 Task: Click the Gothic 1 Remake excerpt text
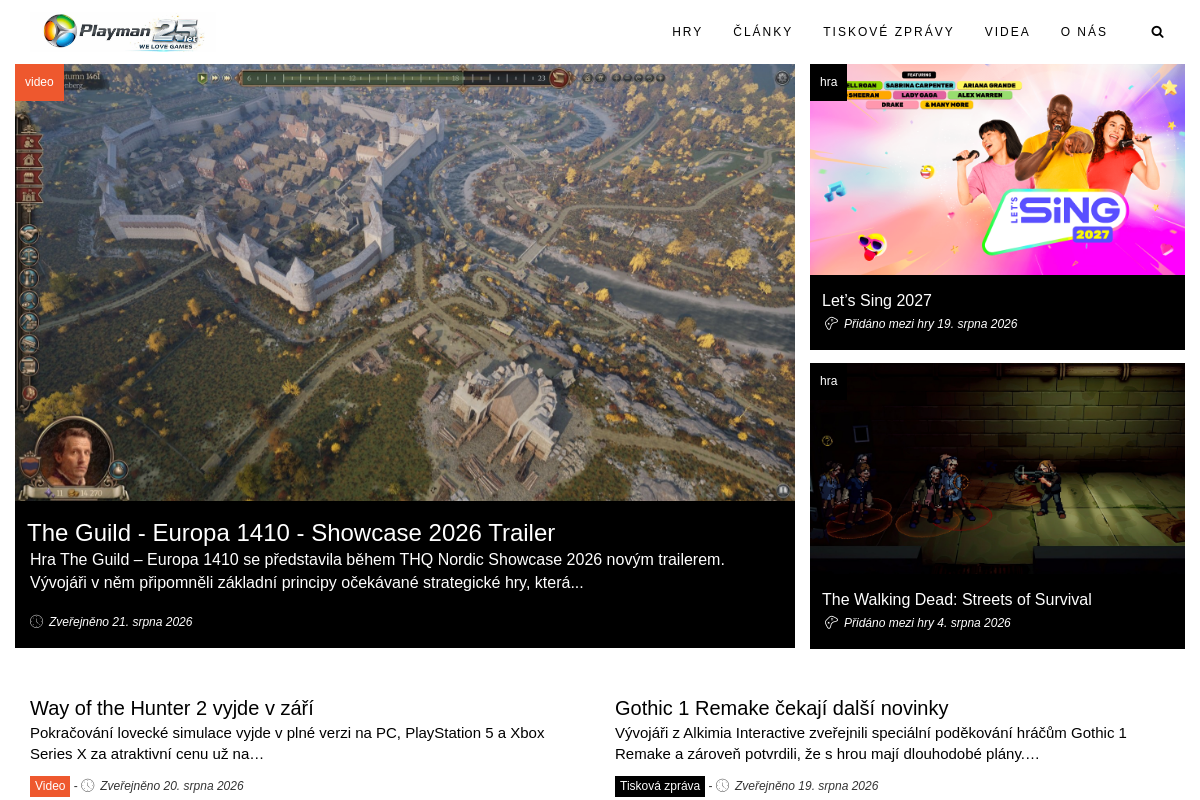click(x=871, y=743)
